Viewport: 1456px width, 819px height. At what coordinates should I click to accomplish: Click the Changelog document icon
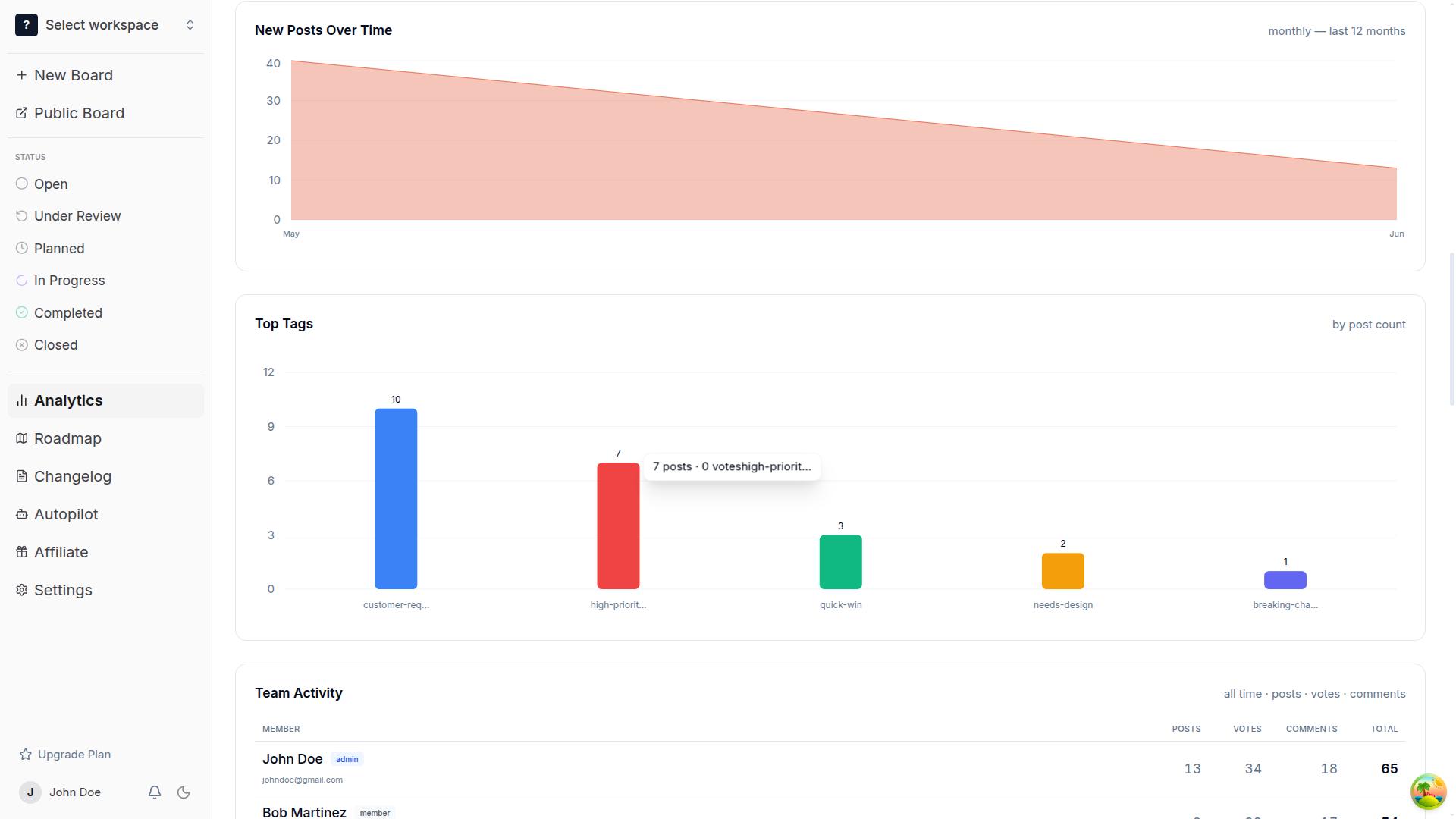click(x=22, y=476)
